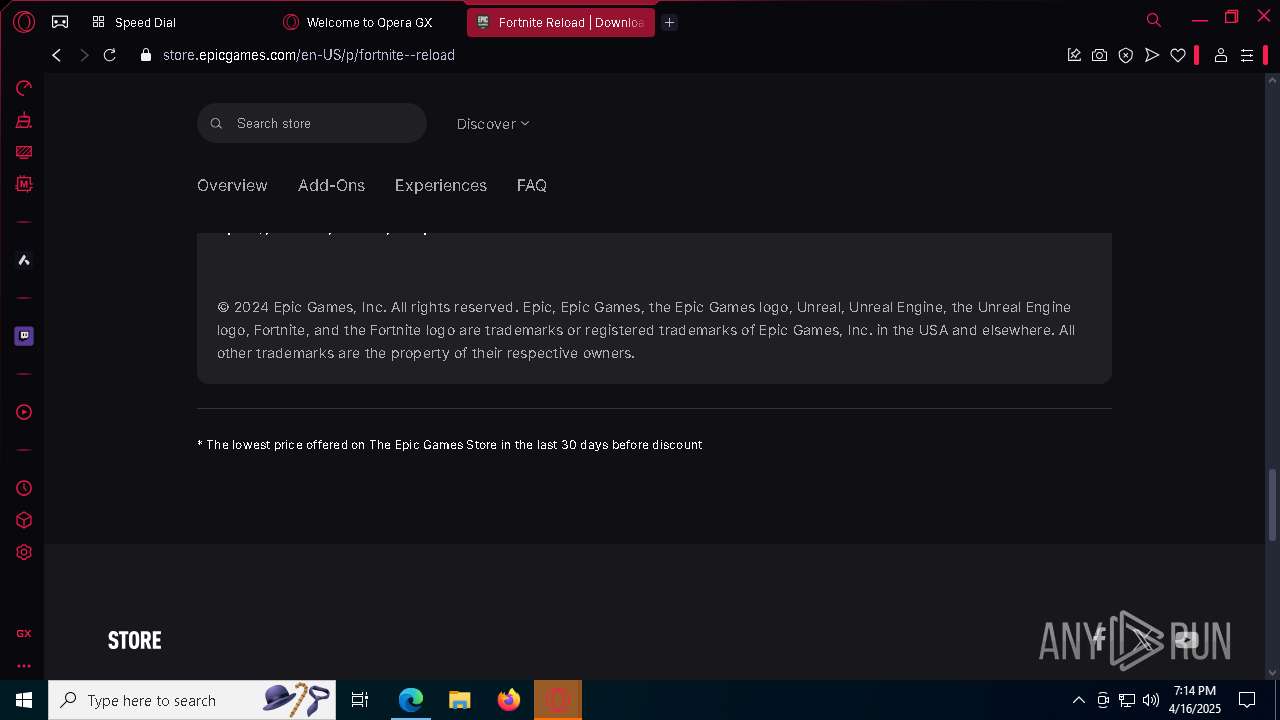The width and height of the screenshot is (1280, 720).
Task: Open the Opera GX main menu logo
Action: click(x=24, y=21)
